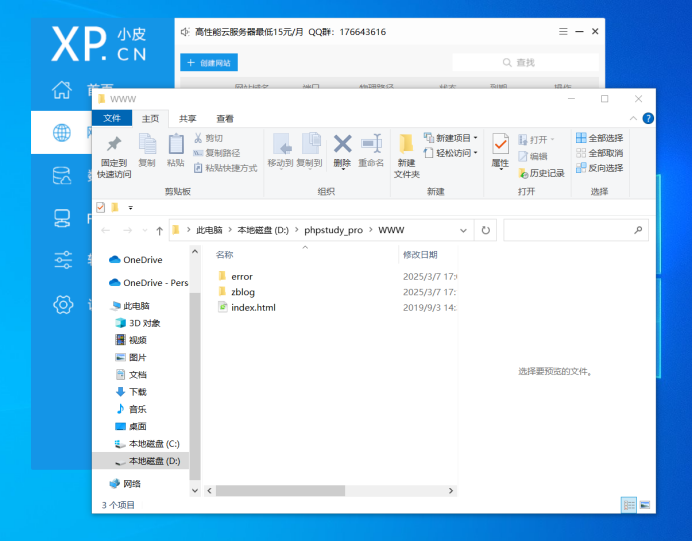The width and height of the screenshot is (692, 541).
Task: Click the Rename icon
Action: point(371,144)
